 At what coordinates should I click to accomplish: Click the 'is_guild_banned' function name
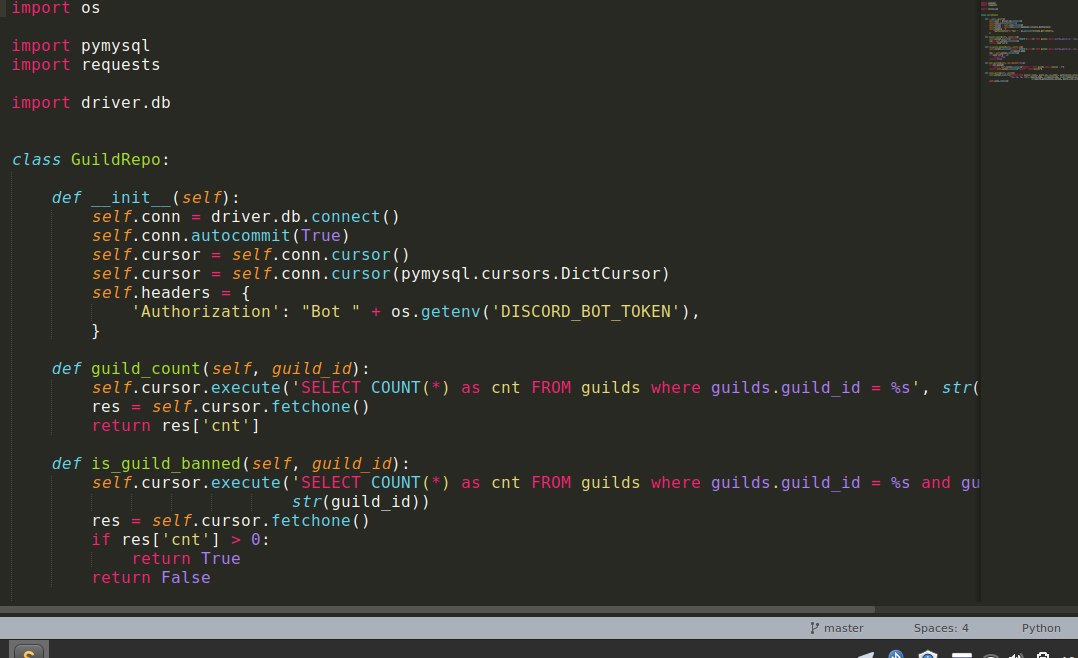click(x=165, y=463)
